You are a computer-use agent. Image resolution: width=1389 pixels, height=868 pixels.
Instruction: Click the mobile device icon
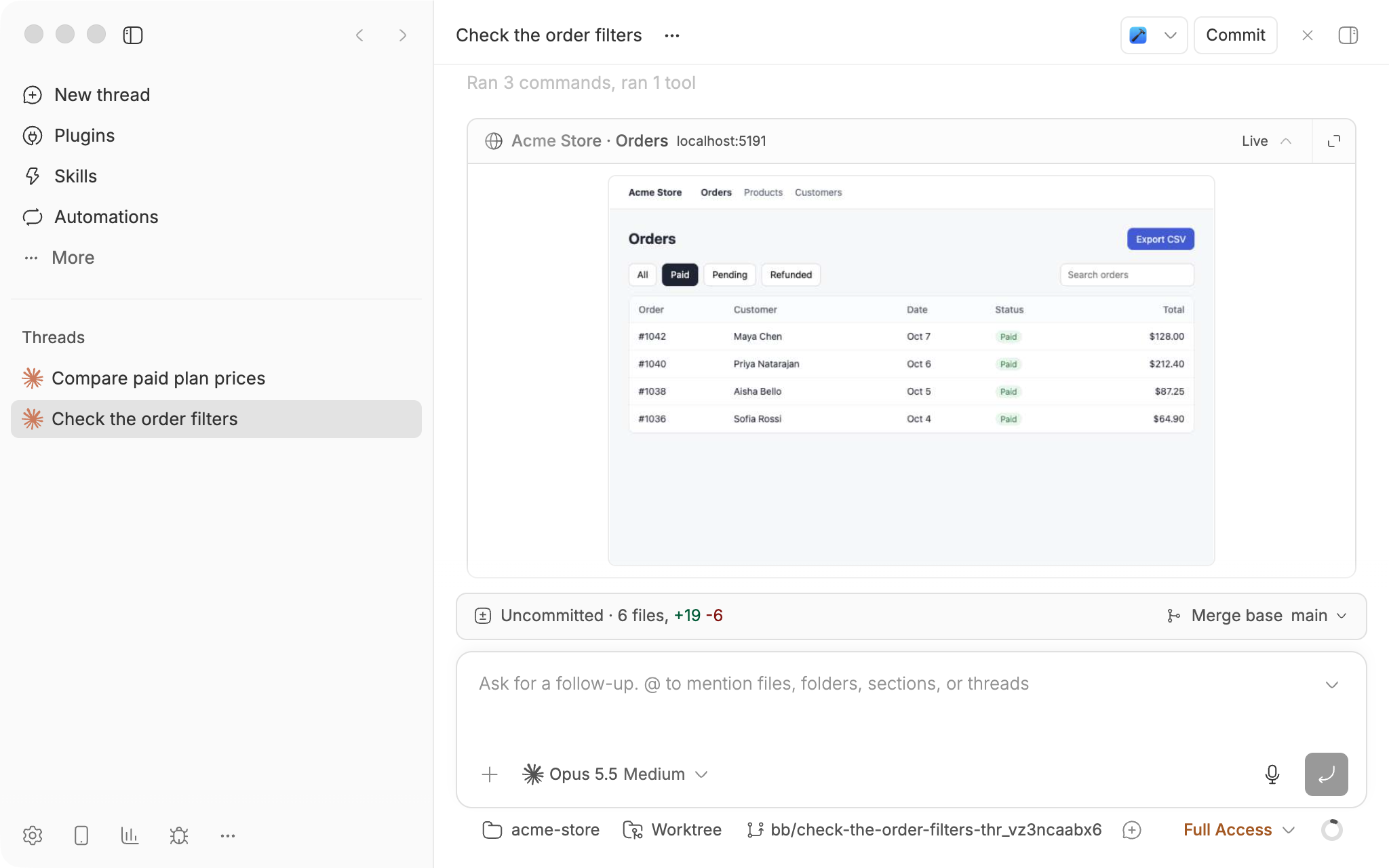[x=81, y=835]
